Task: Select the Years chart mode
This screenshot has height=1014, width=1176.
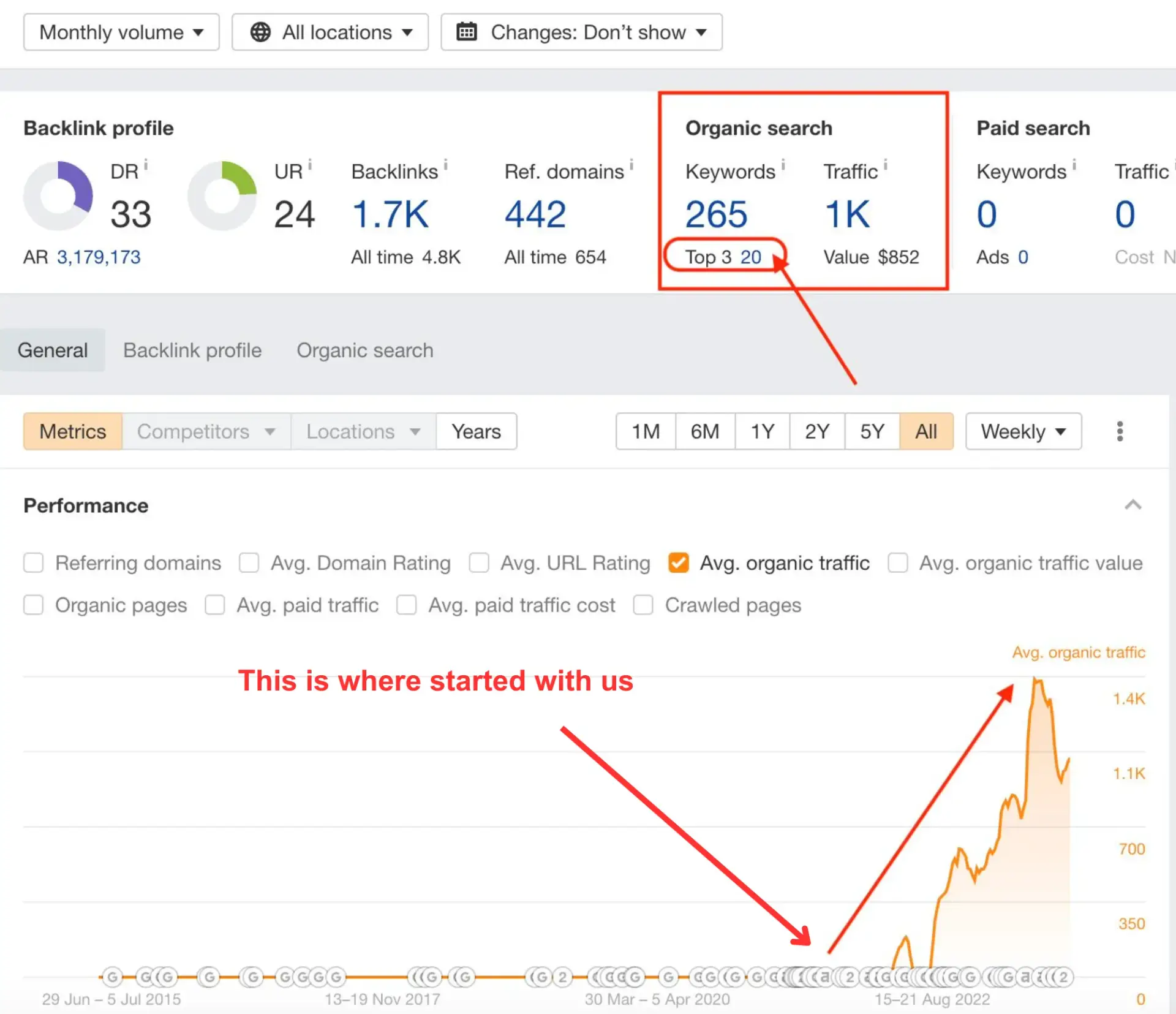Action: pyautogui.click(x=477, y=432)
